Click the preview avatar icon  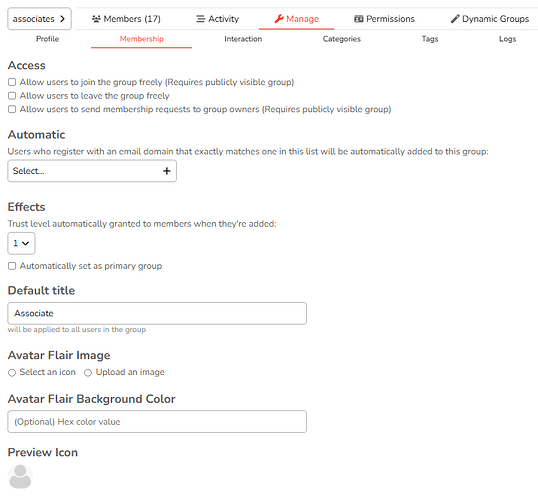[20, 477]
